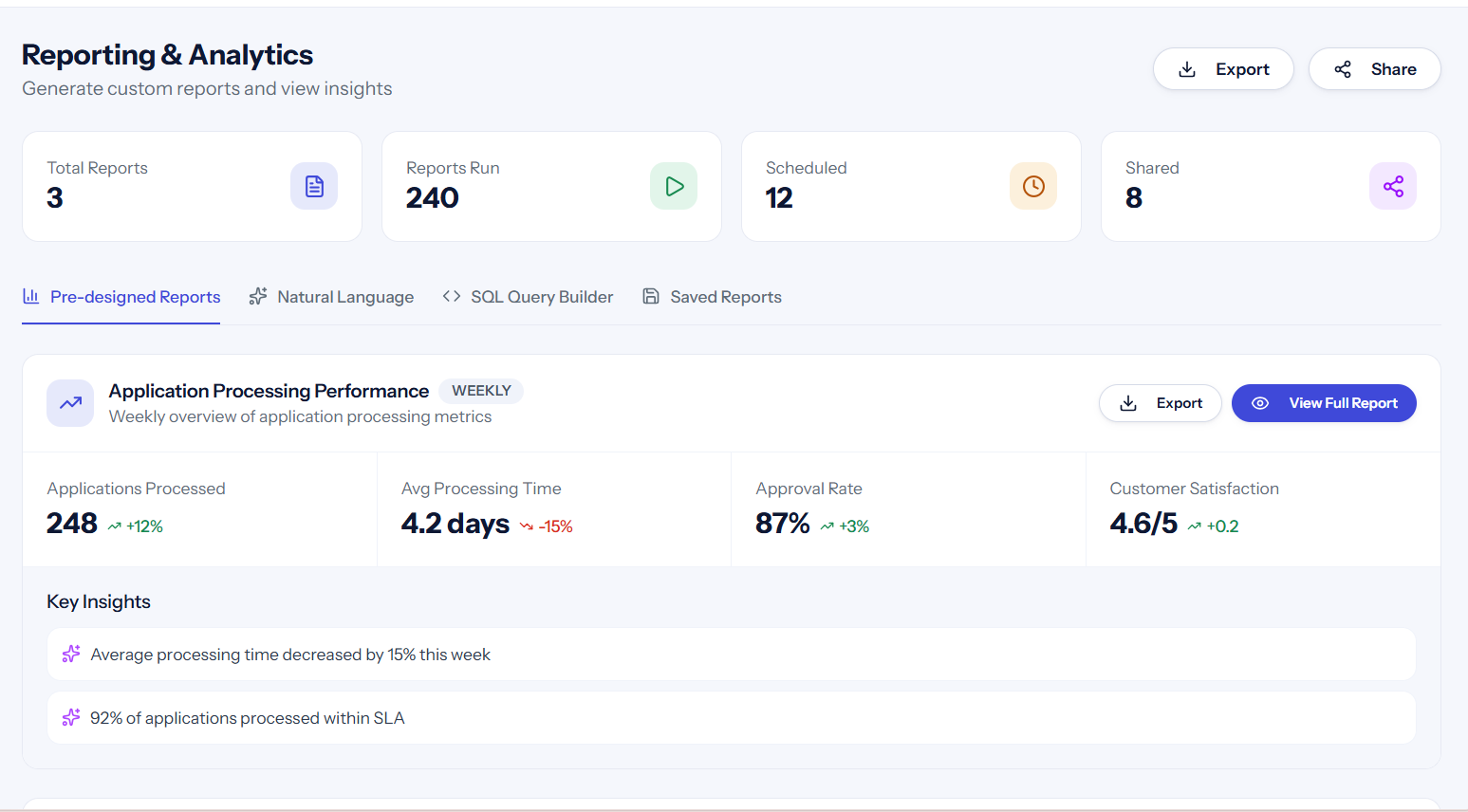Go to the Saved Reports tab
1468x812 pixels.
pyautogui.click(x=712, y=297)
